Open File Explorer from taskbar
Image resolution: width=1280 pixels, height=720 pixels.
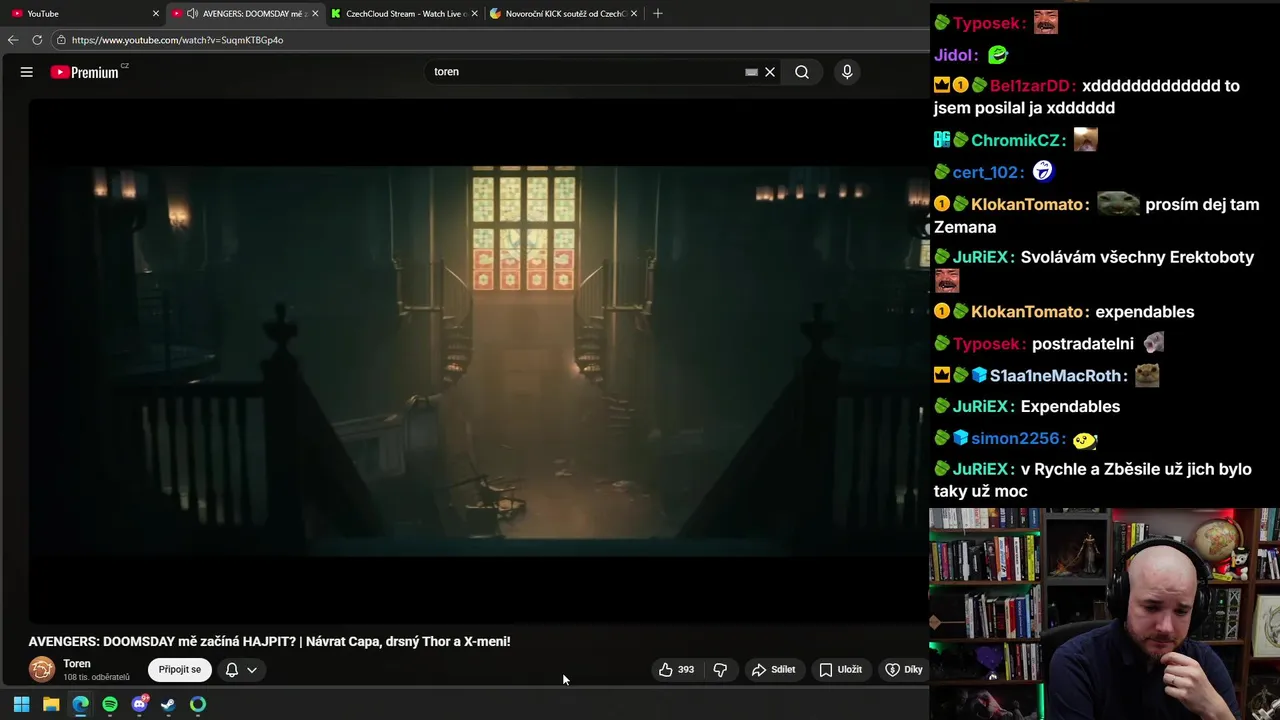[x=51, y=704]
